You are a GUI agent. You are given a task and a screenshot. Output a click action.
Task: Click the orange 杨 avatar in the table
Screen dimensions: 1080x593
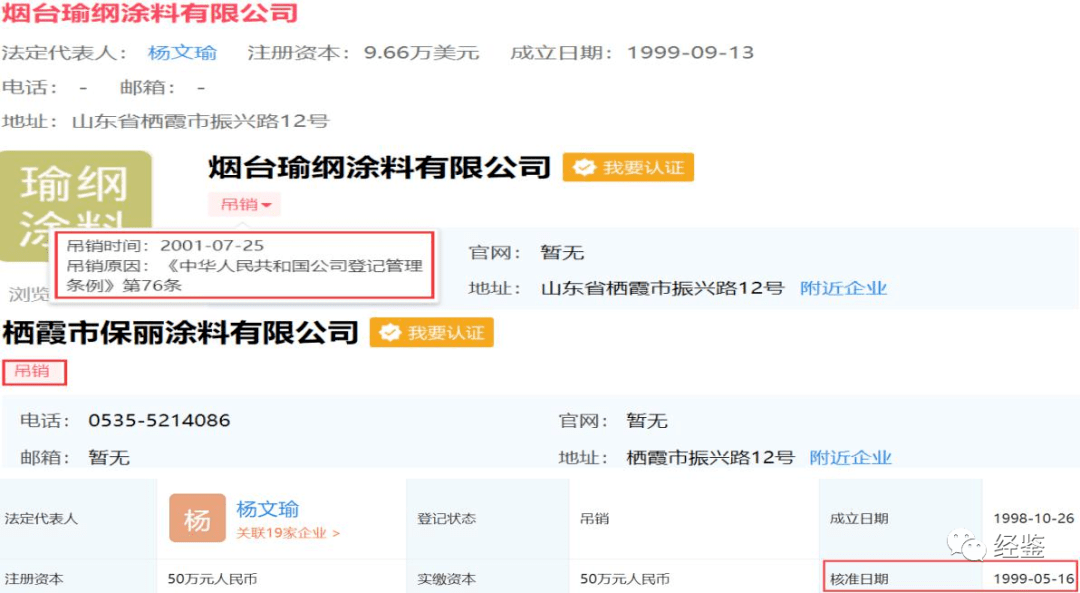pyautogui.click(x=197, y=518)
